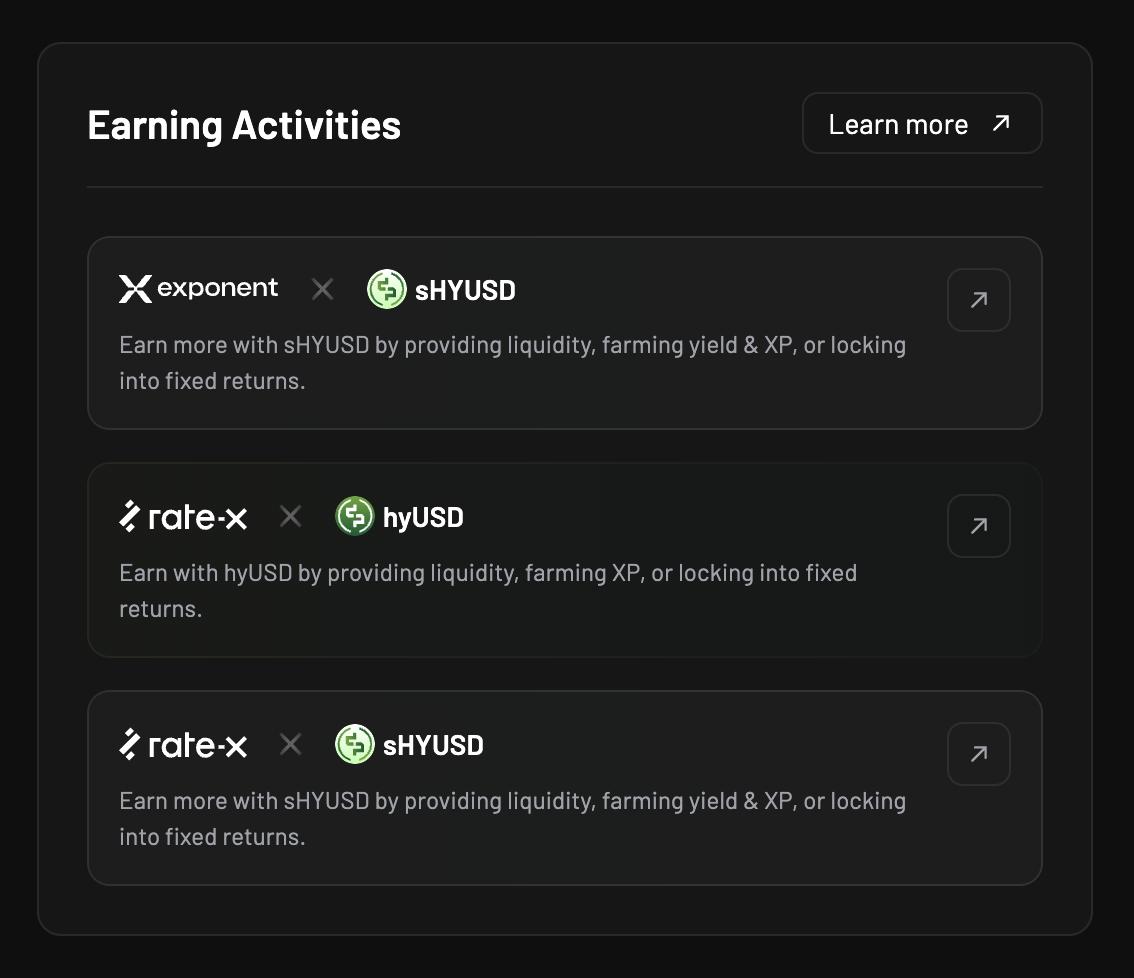Screen dimensions: 1134x978
Task: Click the X separator in hyUSD card
Action: tap(291, 516)
